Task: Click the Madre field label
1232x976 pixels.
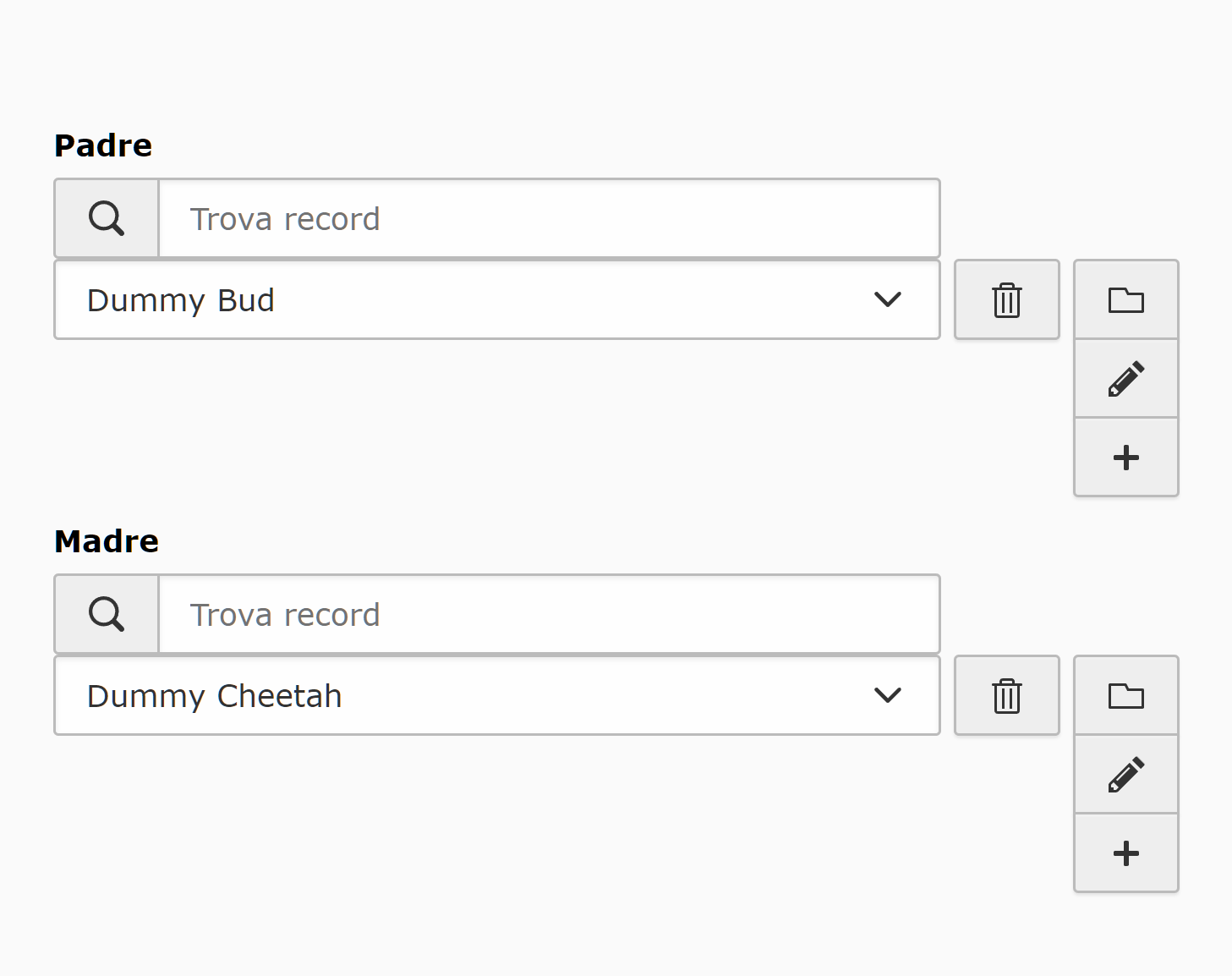Action: 107,541
